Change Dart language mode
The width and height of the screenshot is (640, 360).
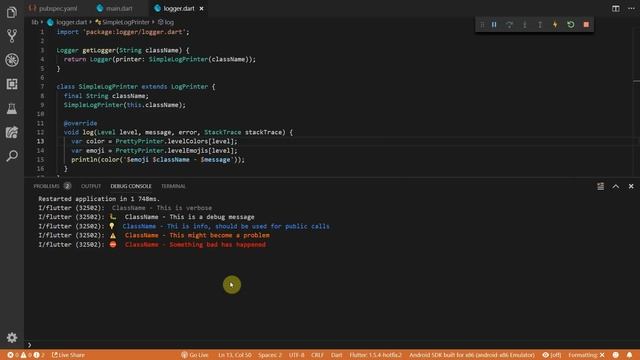(x=336, y=355)
